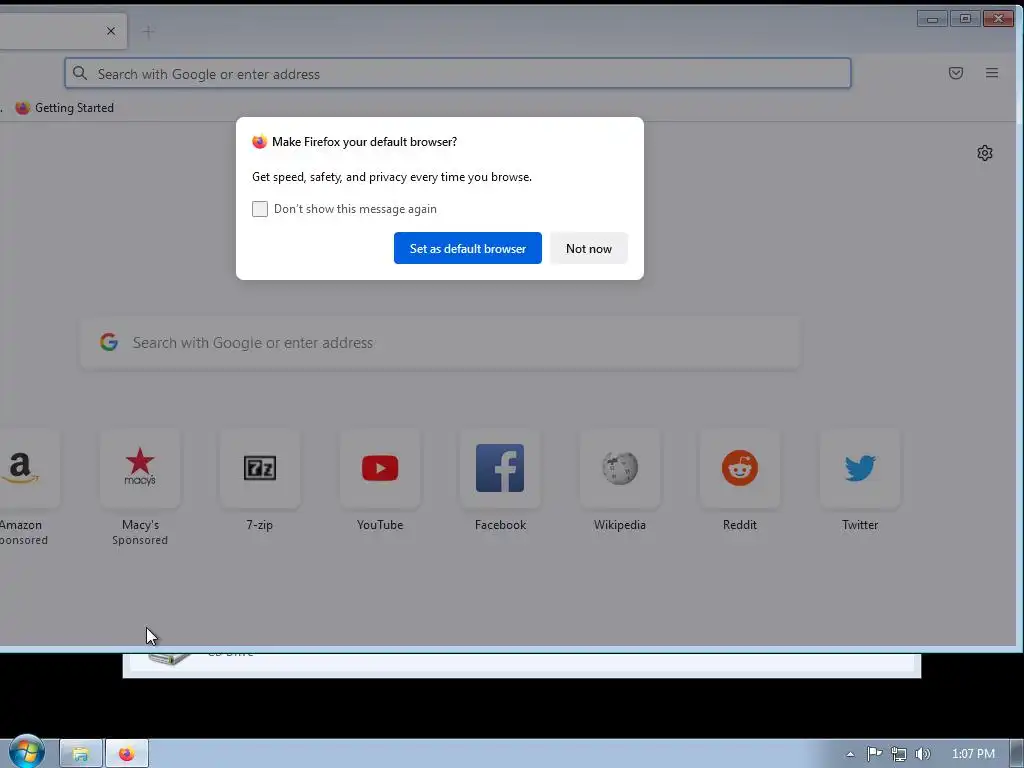
Task: Open the Facebook shortcut tile
Action: 500,468
